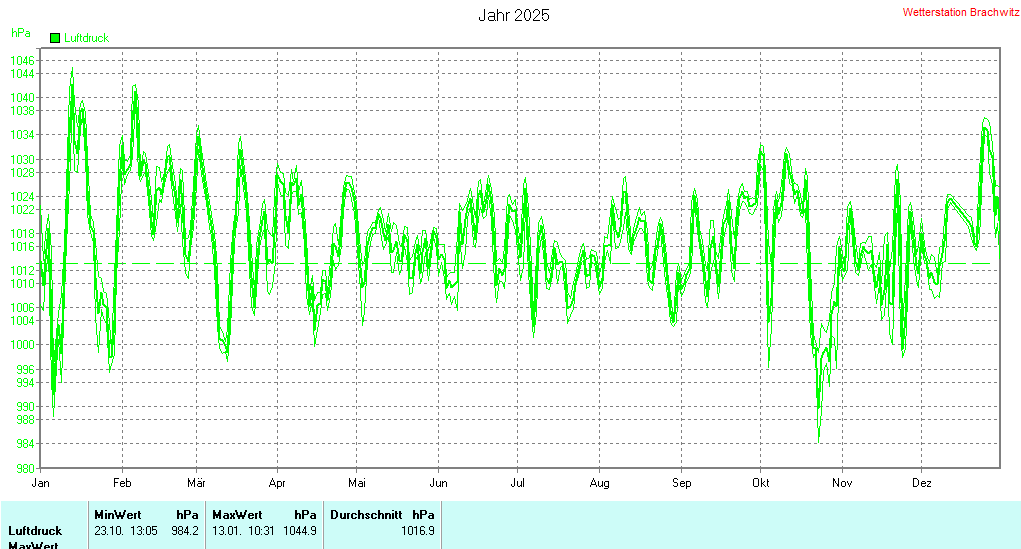Select the Okt month label on x-axis
This screenshot has height=549, width=1021.
(x=761, y=483)
